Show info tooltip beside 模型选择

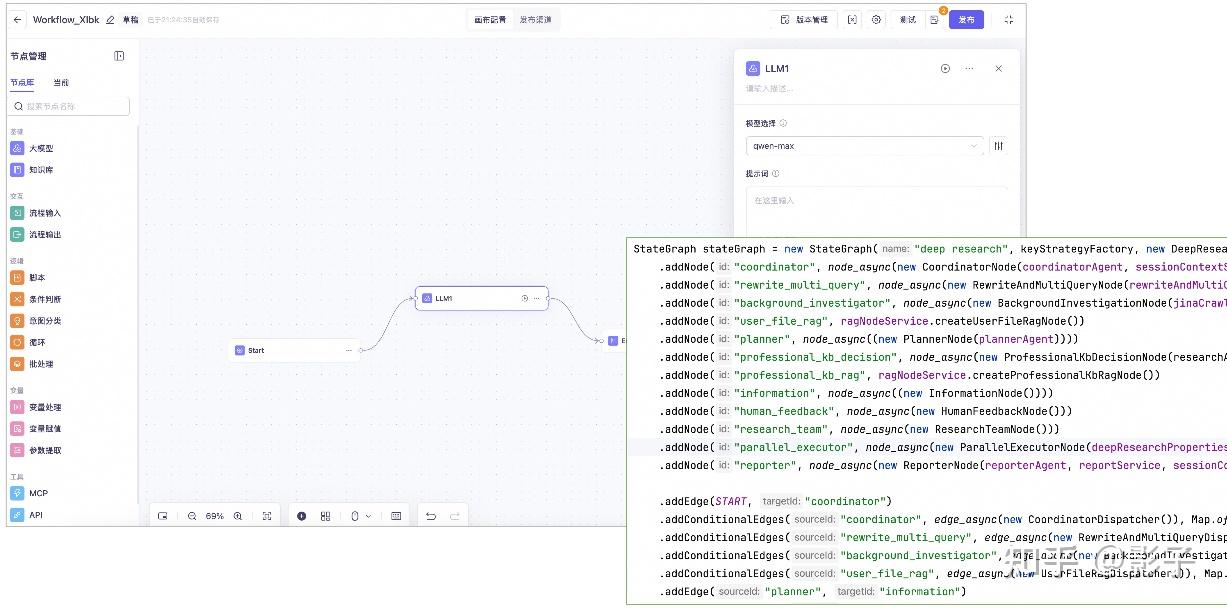(783, 124)
